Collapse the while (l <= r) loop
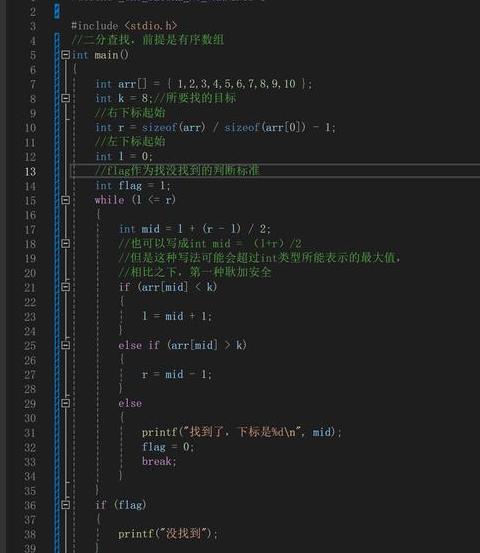 (65, 200)
